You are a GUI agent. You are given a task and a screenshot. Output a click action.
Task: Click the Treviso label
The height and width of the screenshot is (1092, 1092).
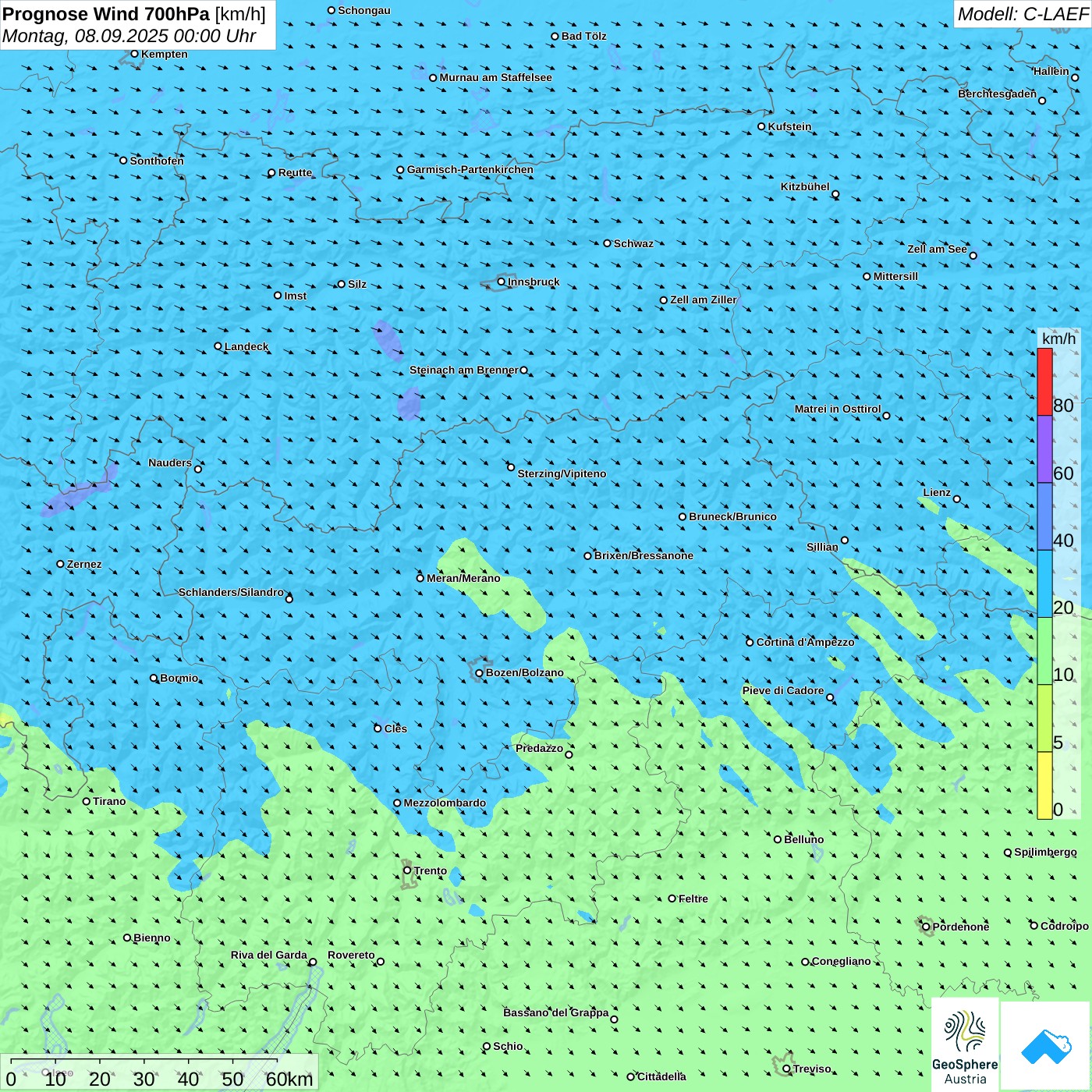click(812, 1069)
